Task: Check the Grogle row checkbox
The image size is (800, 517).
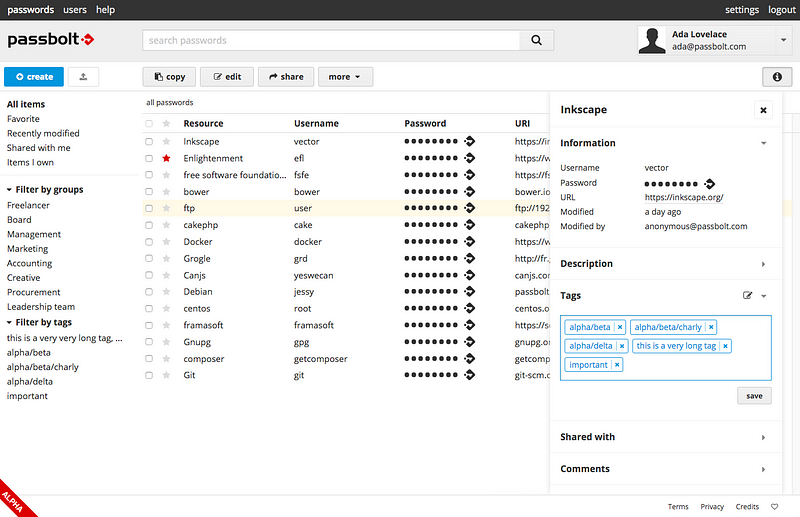Action: (149, 258)
